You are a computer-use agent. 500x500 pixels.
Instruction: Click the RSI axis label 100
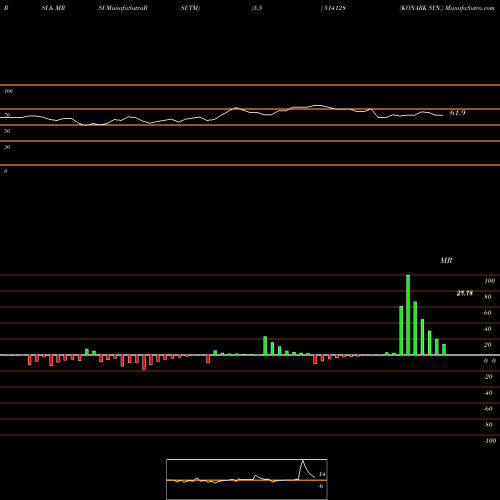point(8,91)
